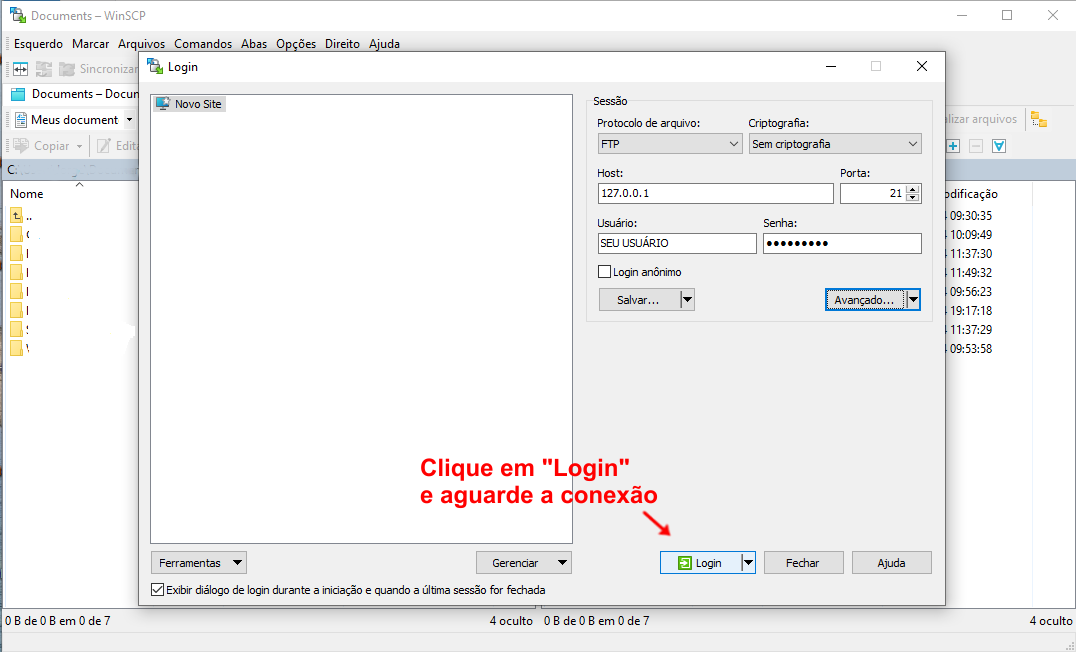The width and height of the screenshot is (1076, 652).
Task: Open the Arquivos menu
Action: [141, 43]
